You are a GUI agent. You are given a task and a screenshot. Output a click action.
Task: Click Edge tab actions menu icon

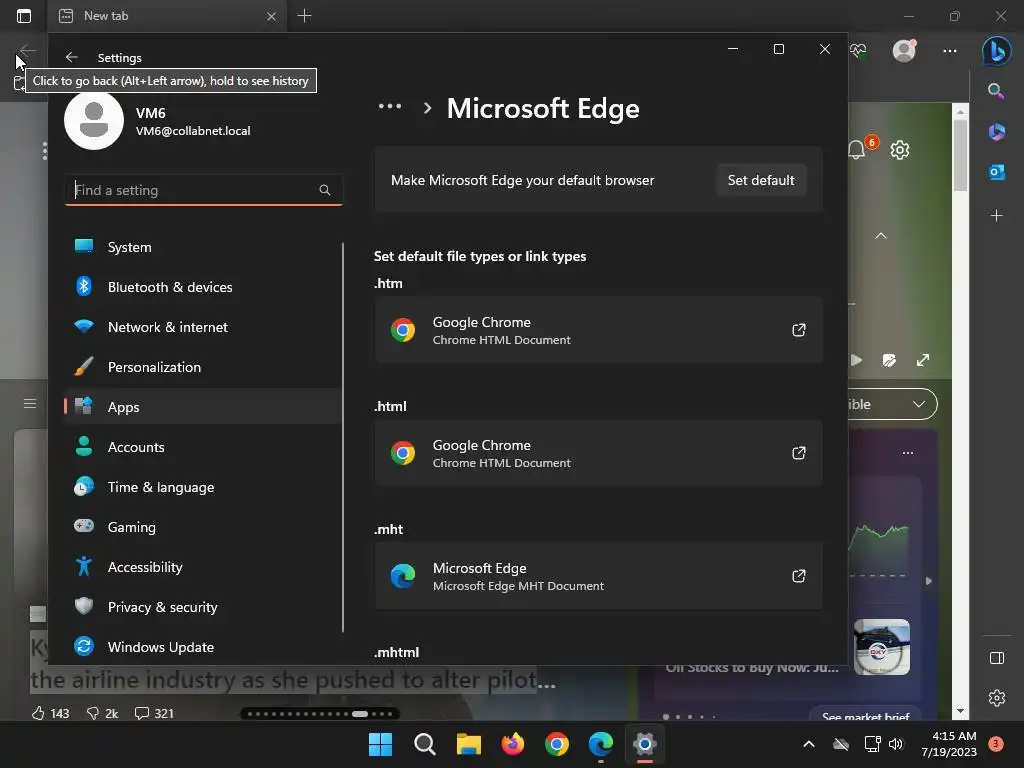pyautogui.click(x=24, y=16)
